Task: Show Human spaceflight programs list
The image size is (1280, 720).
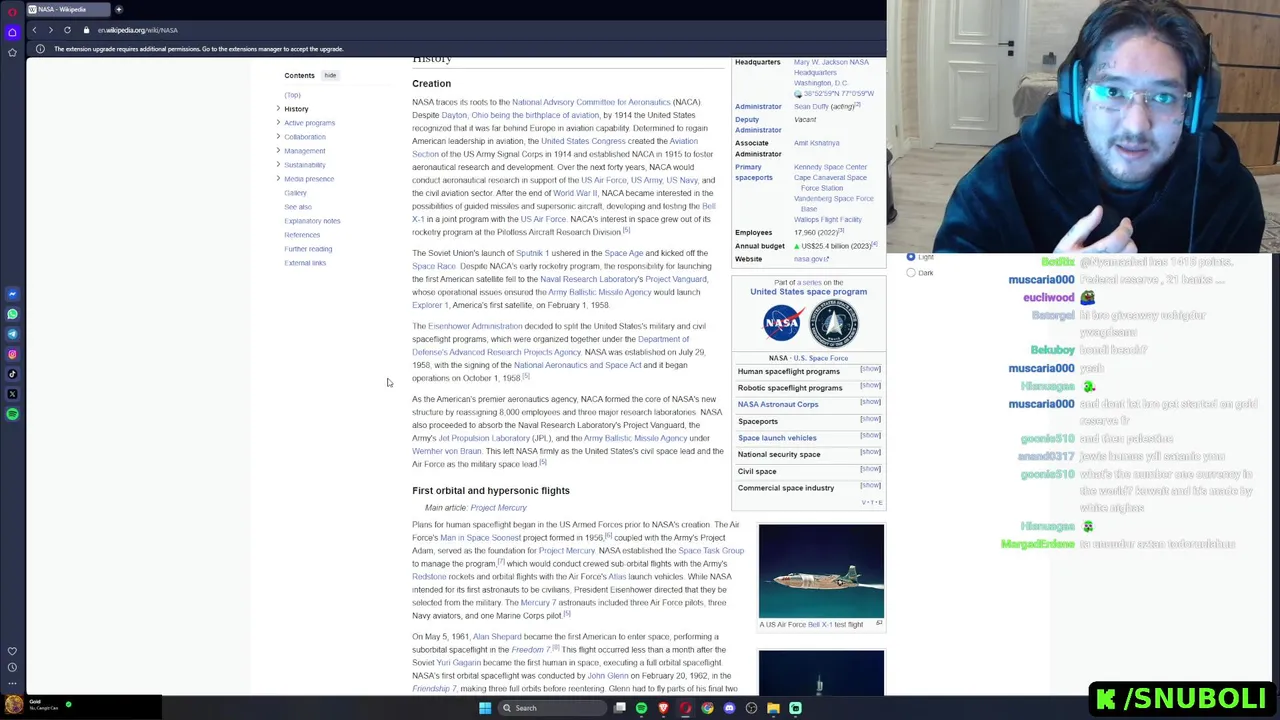Action: pyautogui.click(x=870, y=369)
